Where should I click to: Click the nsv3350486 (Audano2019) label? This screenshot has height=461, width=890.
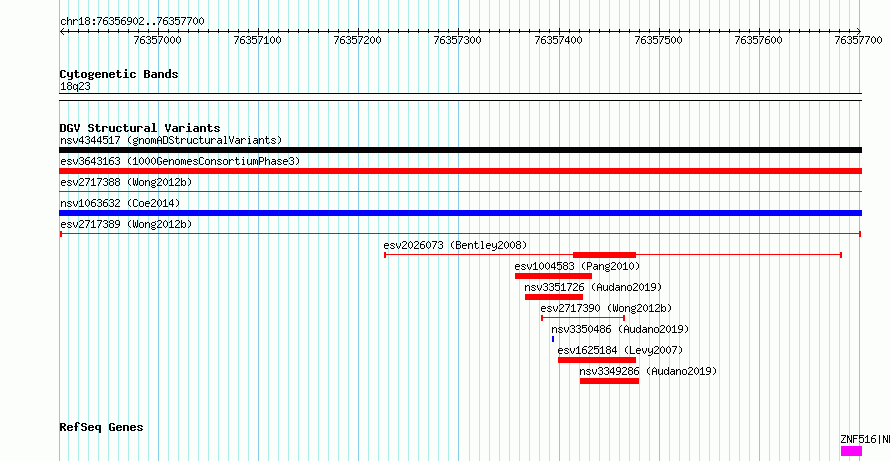pyautogui.click(x=620, y=329)
